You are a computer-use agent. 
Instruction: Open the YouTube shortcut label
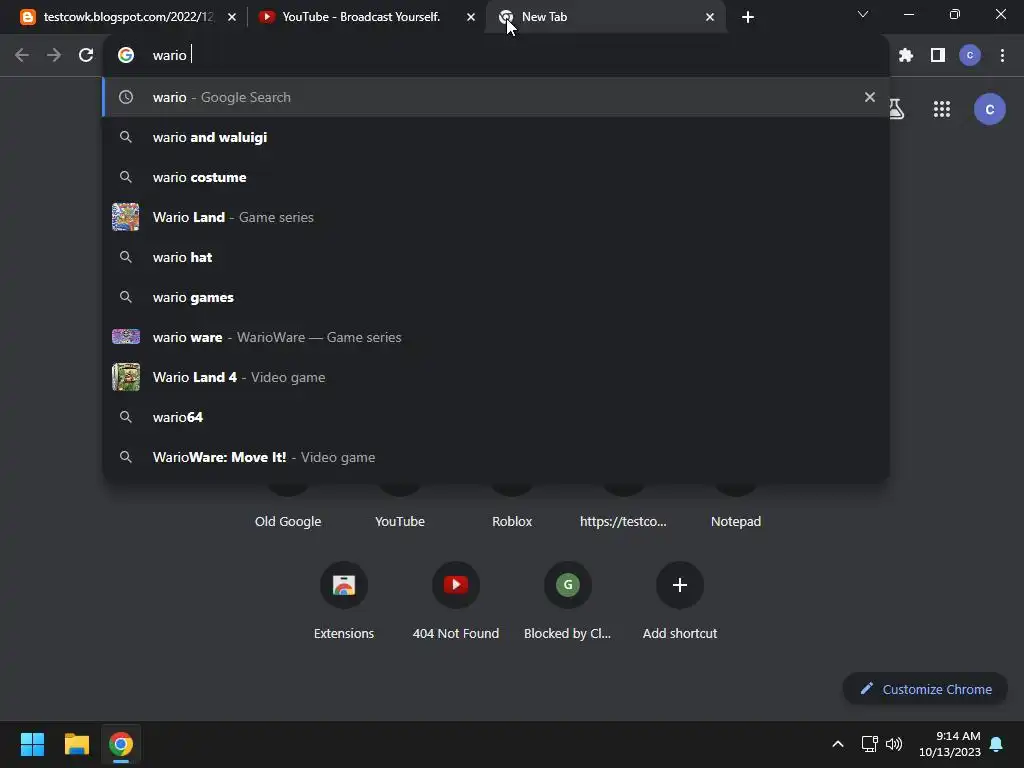[x=400, y=521]
